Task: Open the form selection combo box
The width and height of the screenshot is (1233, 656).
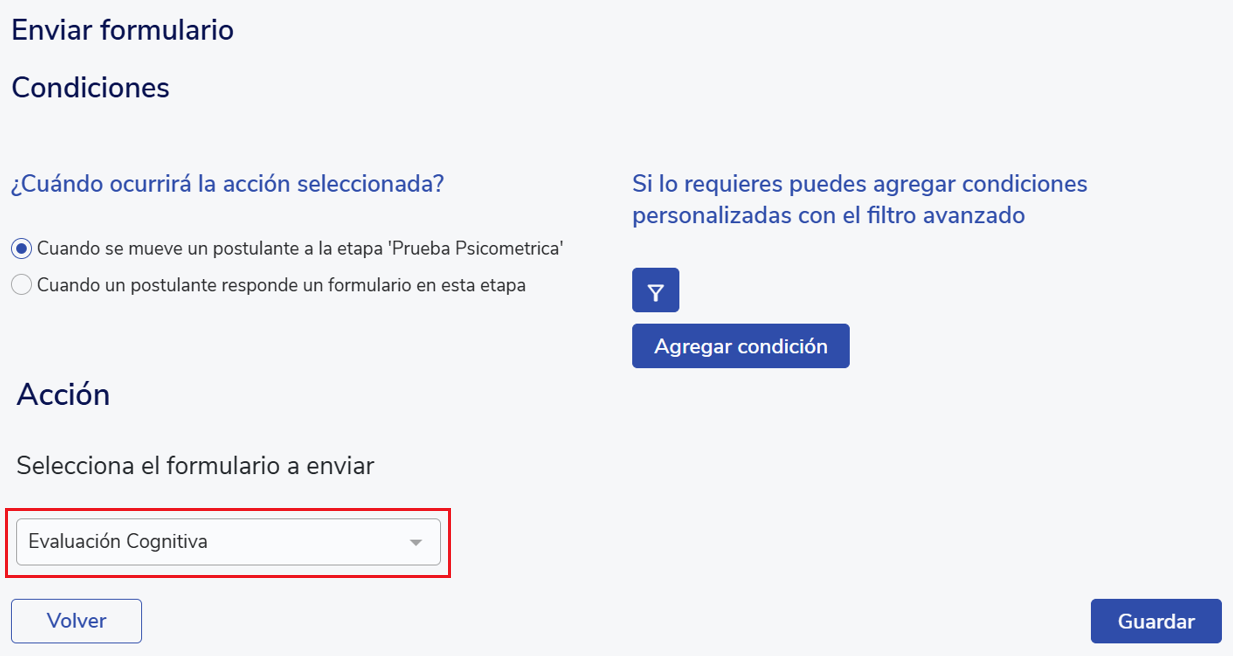Action: (228, 542)
